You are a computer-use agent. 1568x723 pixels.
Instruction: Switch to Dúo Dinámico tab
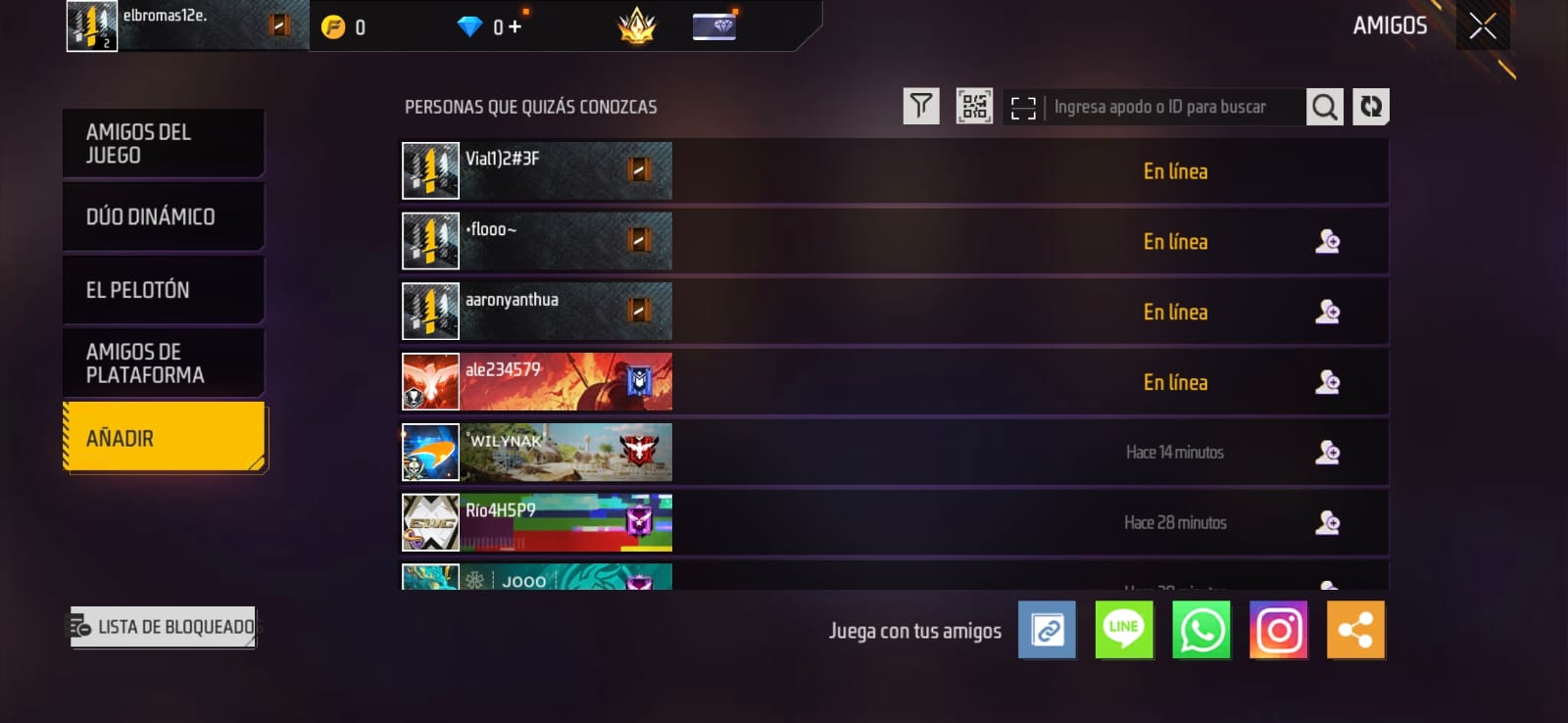(x=164, y=217)
